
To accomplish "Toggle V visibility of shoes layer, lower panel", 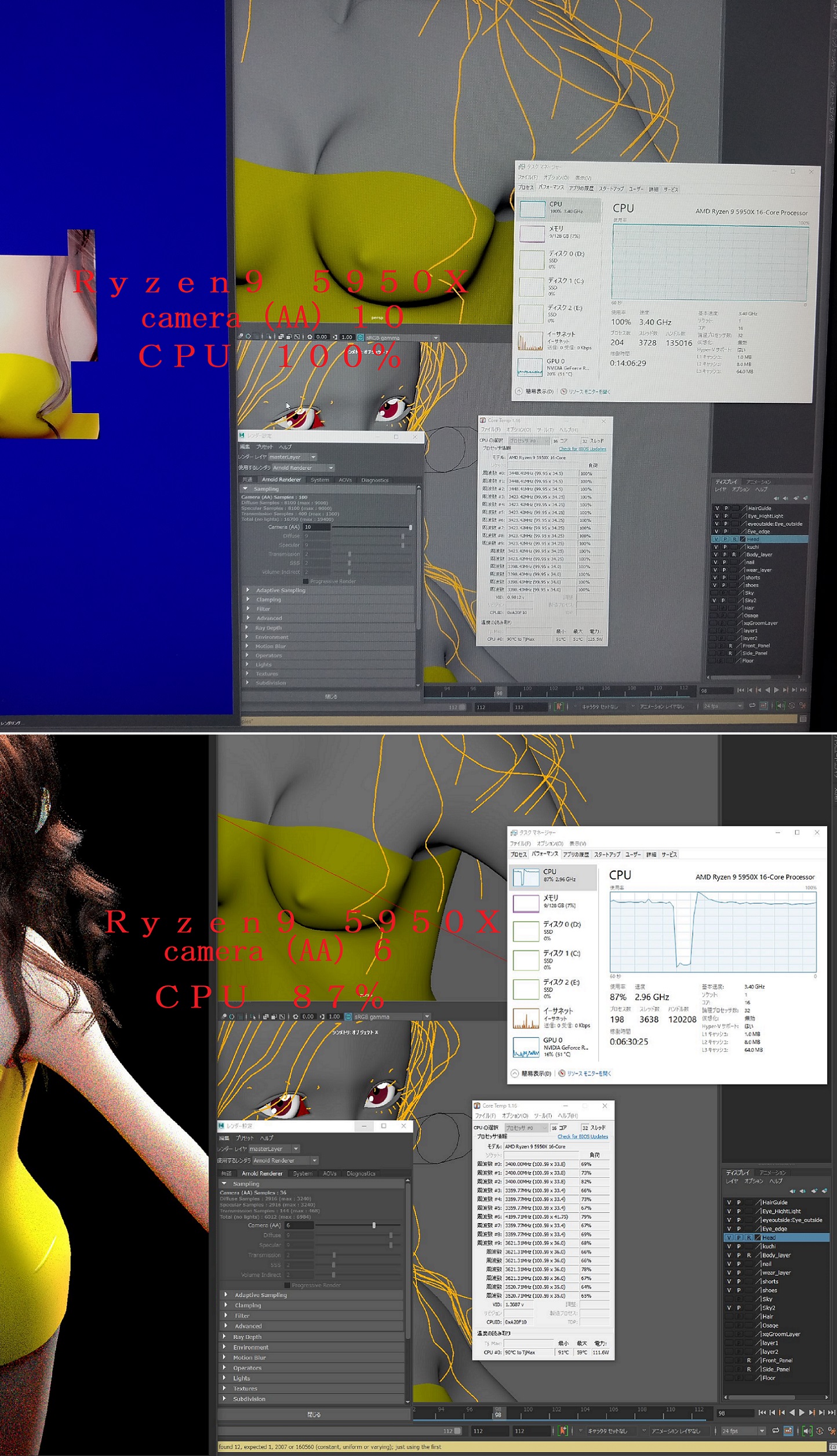I will tap(729, 1290).
